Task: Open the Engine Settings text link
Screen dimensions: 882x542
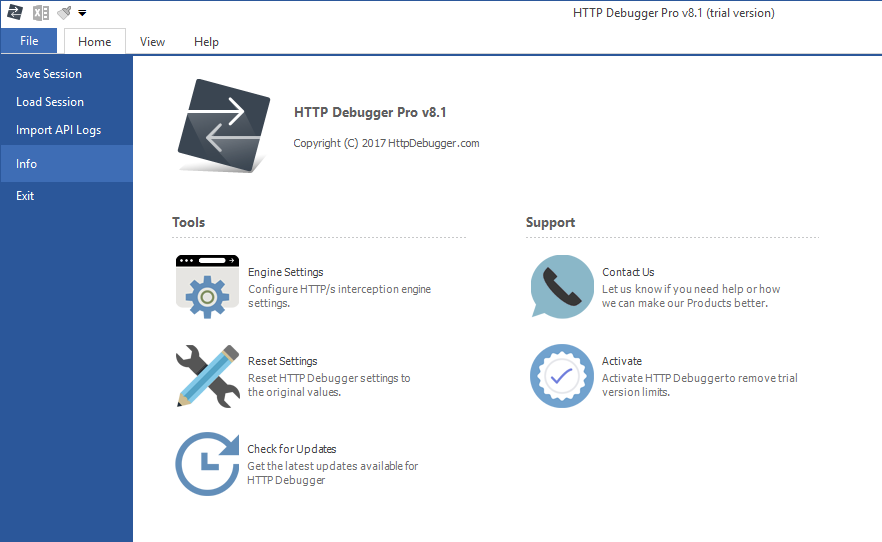Action: tap(286, 272)
